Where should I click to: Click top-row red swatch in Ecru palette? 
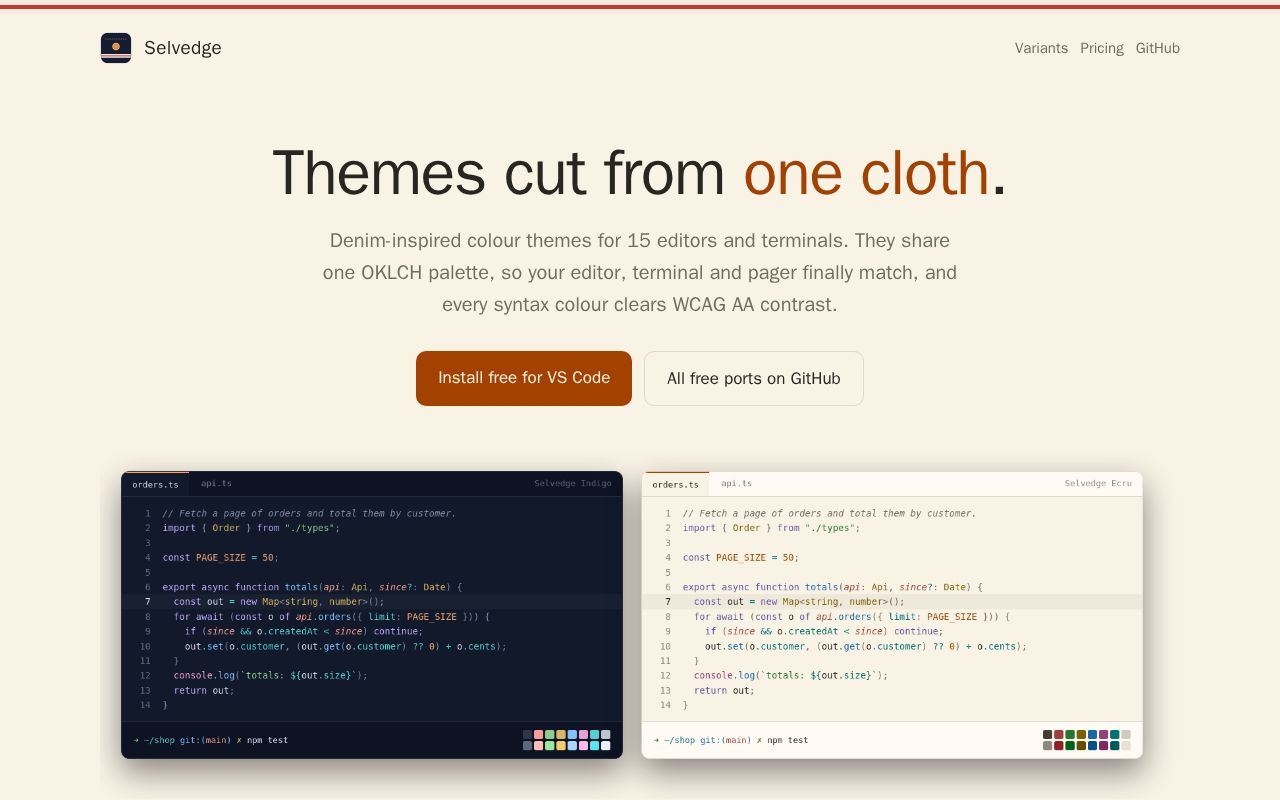1059,734
